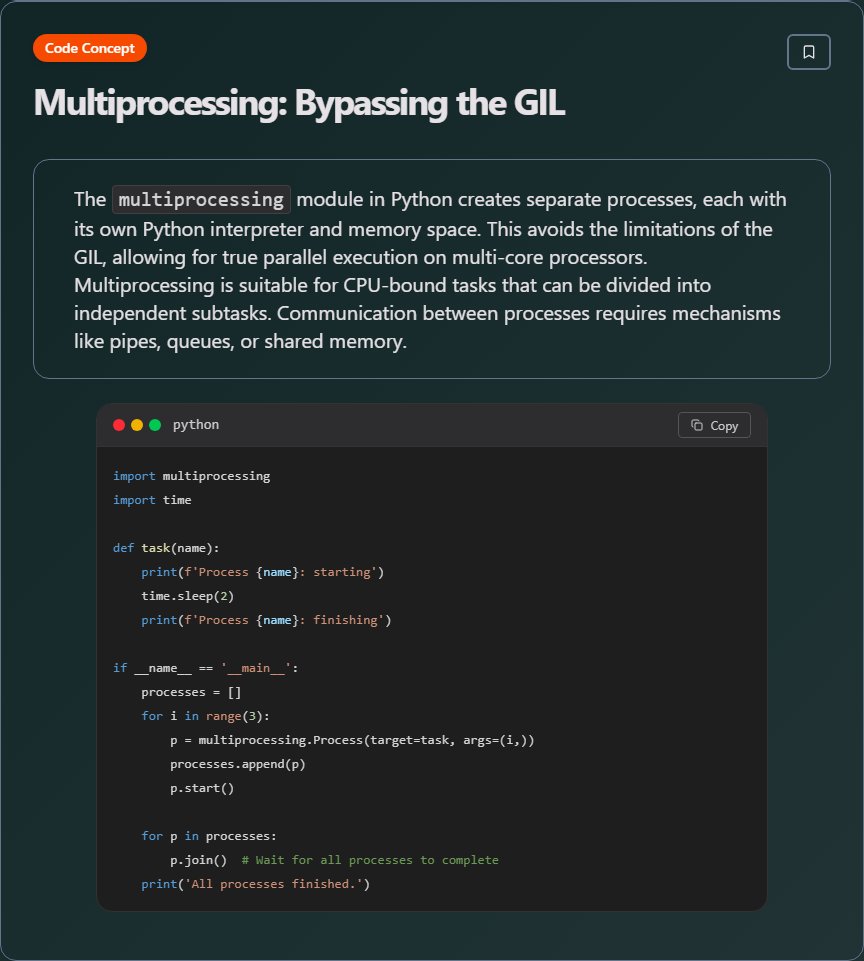Collapse the description card
This screenshot has width=864, height=961.
pyautogui.click(x=430, y=268)
